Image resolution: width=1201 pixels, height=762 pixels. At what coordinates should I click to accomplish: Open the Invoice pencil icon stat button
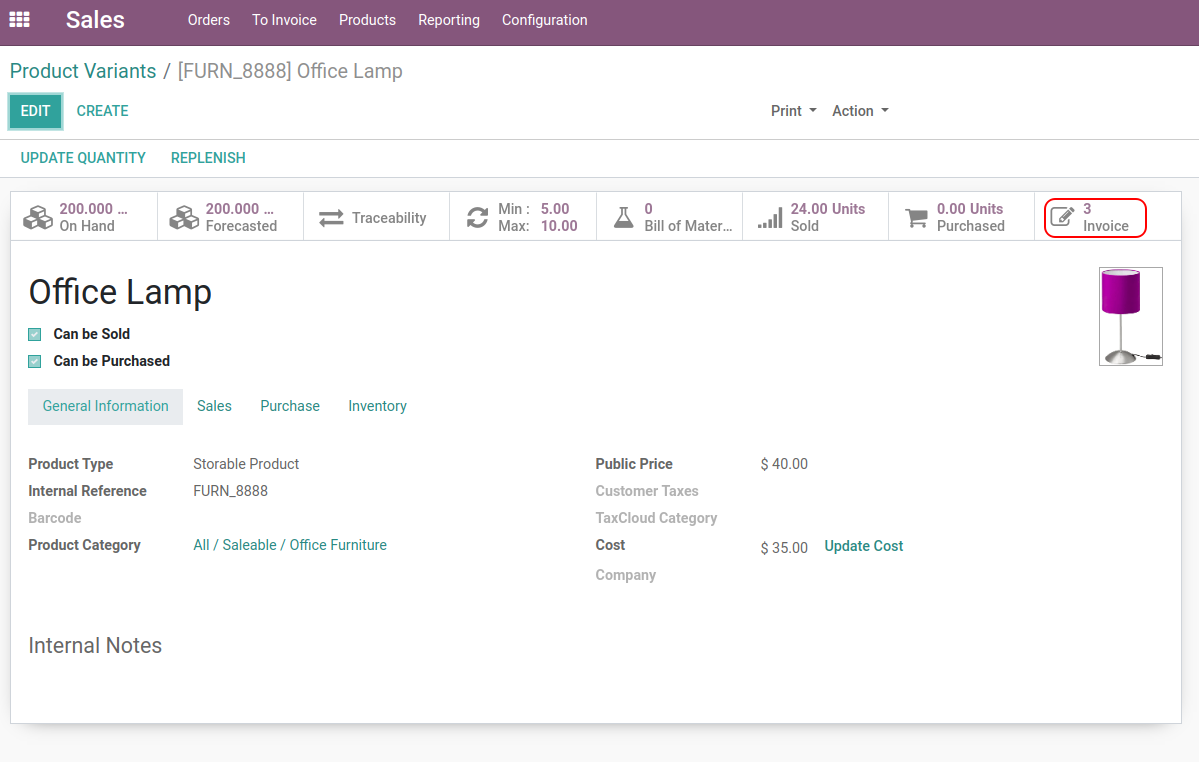click(x=1062, y=217)
